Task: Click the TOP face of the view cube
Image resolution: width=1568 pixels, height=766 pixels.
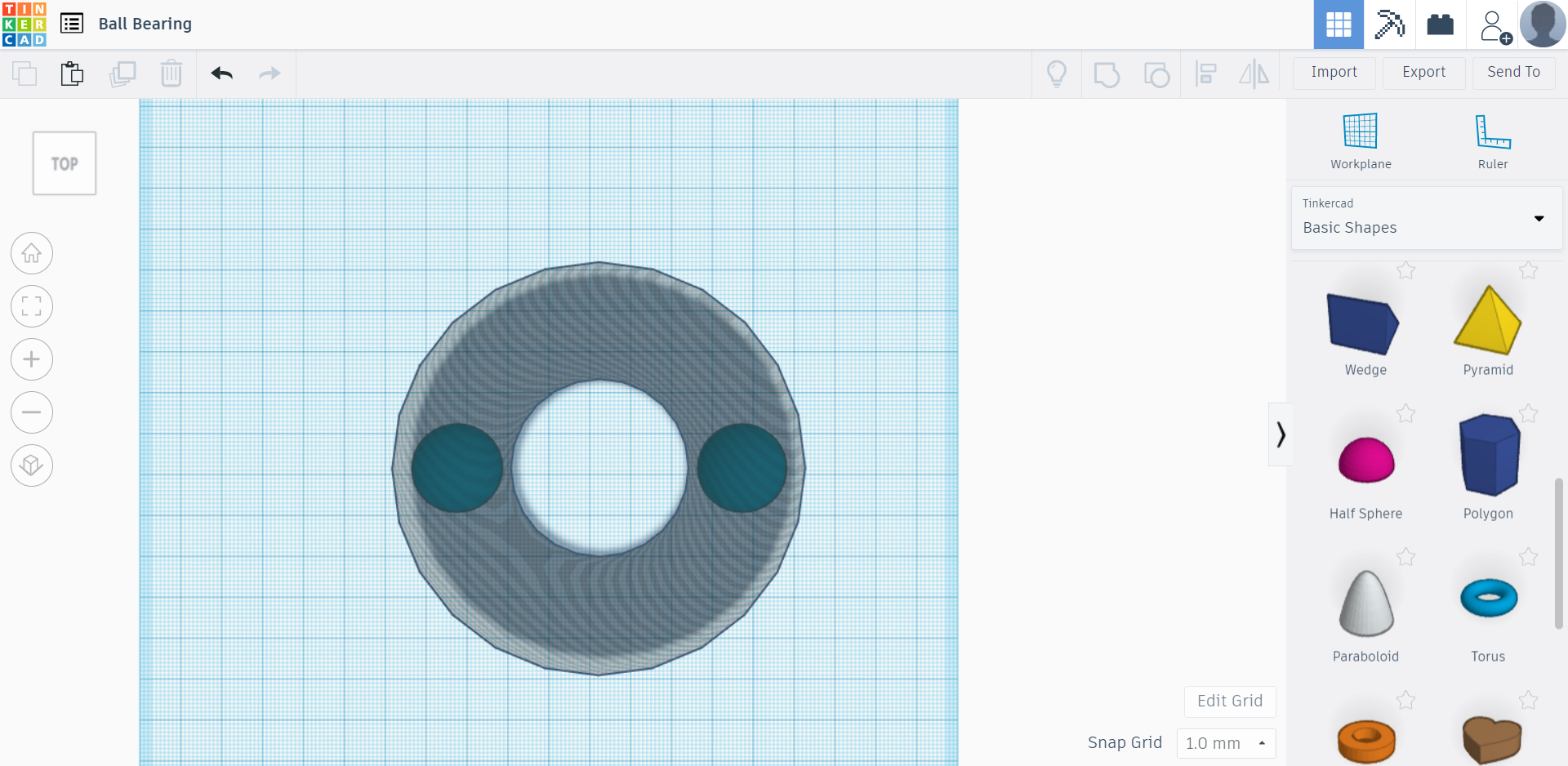Action: (65, 163)
